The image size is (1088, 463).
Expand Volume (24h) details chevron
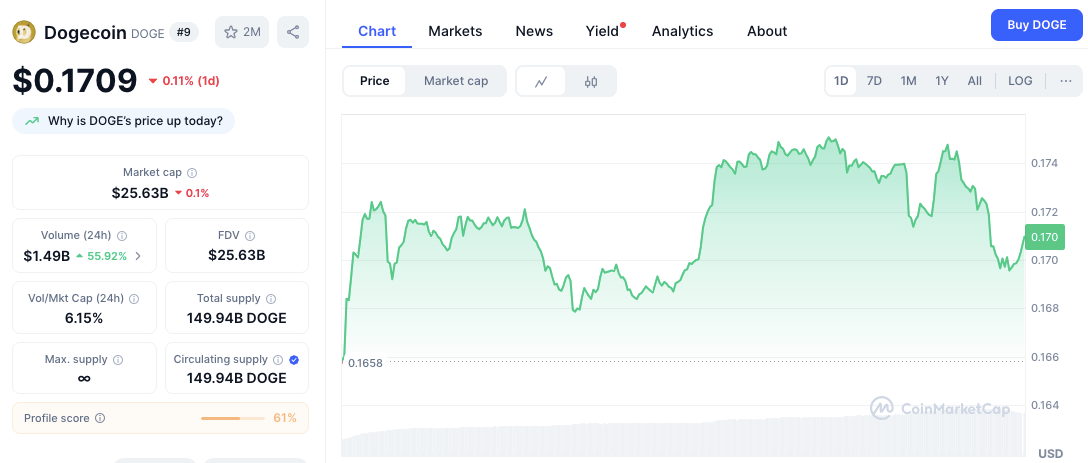coord(138,255)
